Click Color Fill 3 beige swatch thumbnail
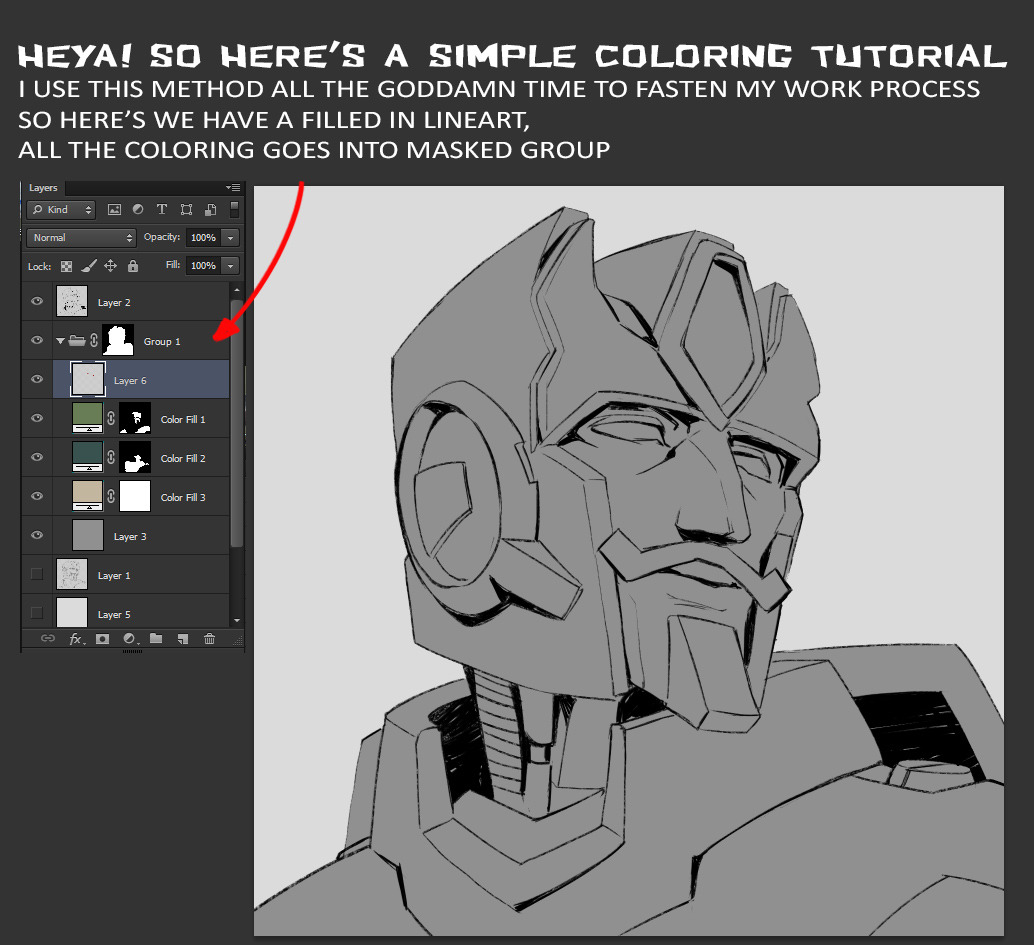This screenshot has width=1034, height=945. (87, 496)
